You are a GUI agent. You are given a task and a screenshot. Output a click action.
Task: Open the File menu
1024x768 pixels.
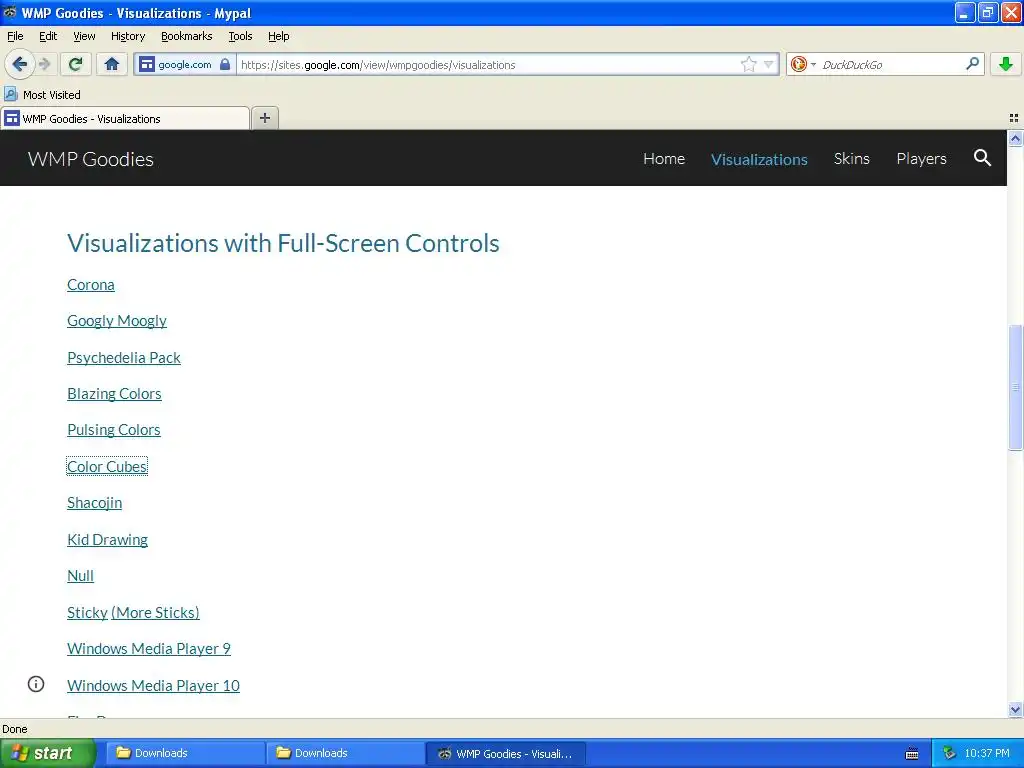point(15,37)
